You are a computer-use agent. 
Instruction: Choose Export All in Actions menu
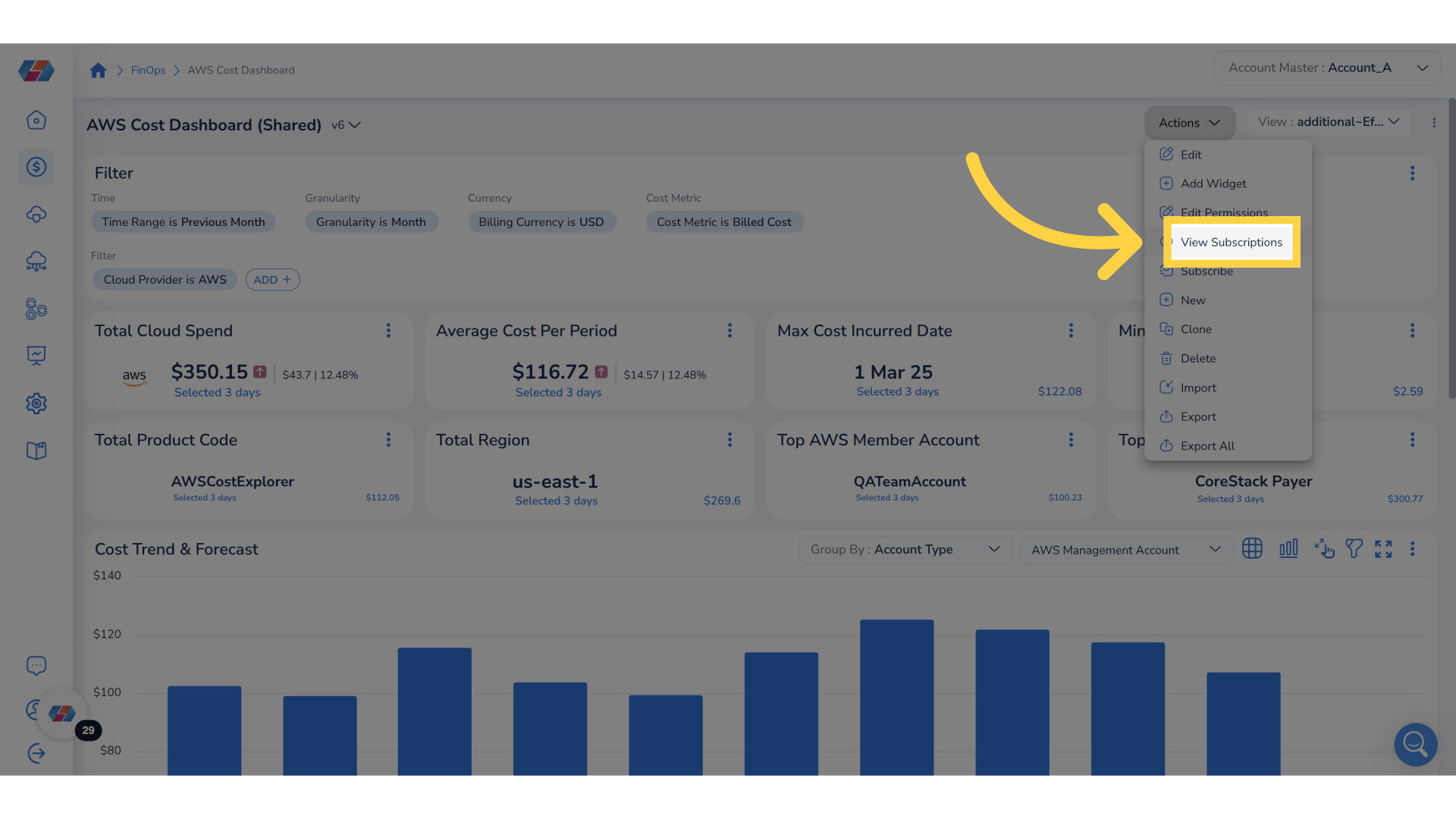coord(1228,446)
